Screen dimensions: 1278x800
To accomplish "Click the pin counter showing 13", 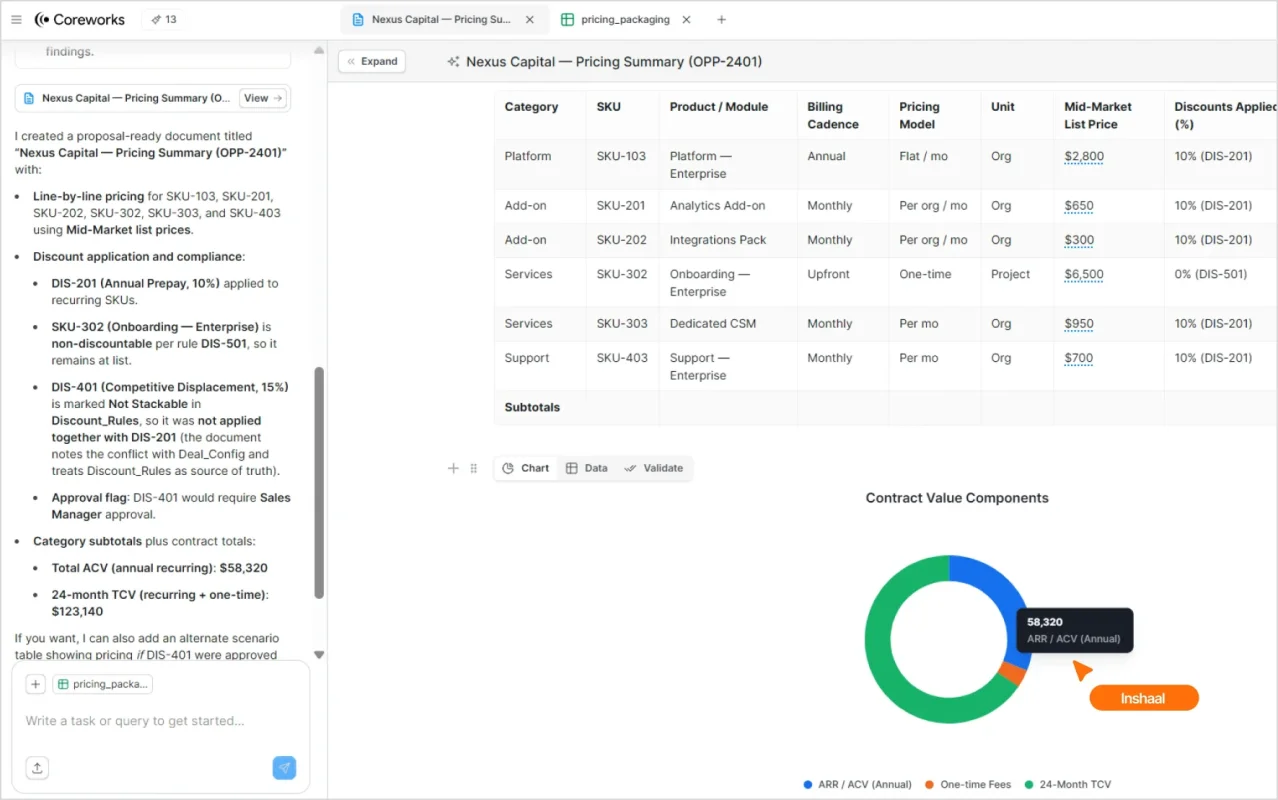I will pos(163,19).
